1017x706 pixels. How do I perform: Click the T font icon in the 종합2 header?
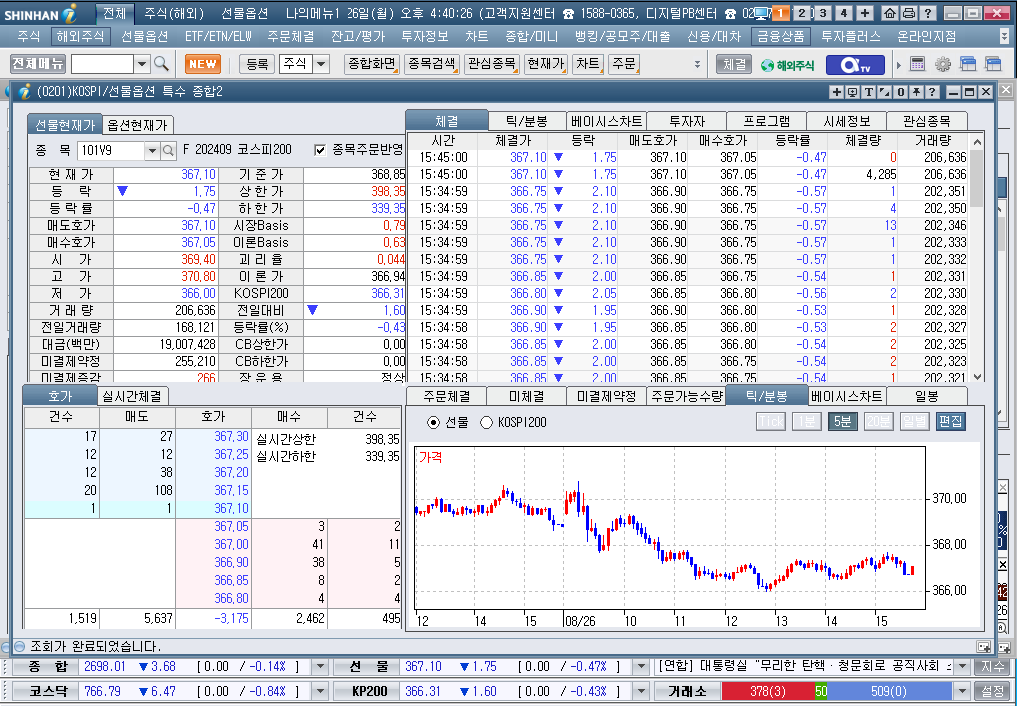(x=868, y=92)
